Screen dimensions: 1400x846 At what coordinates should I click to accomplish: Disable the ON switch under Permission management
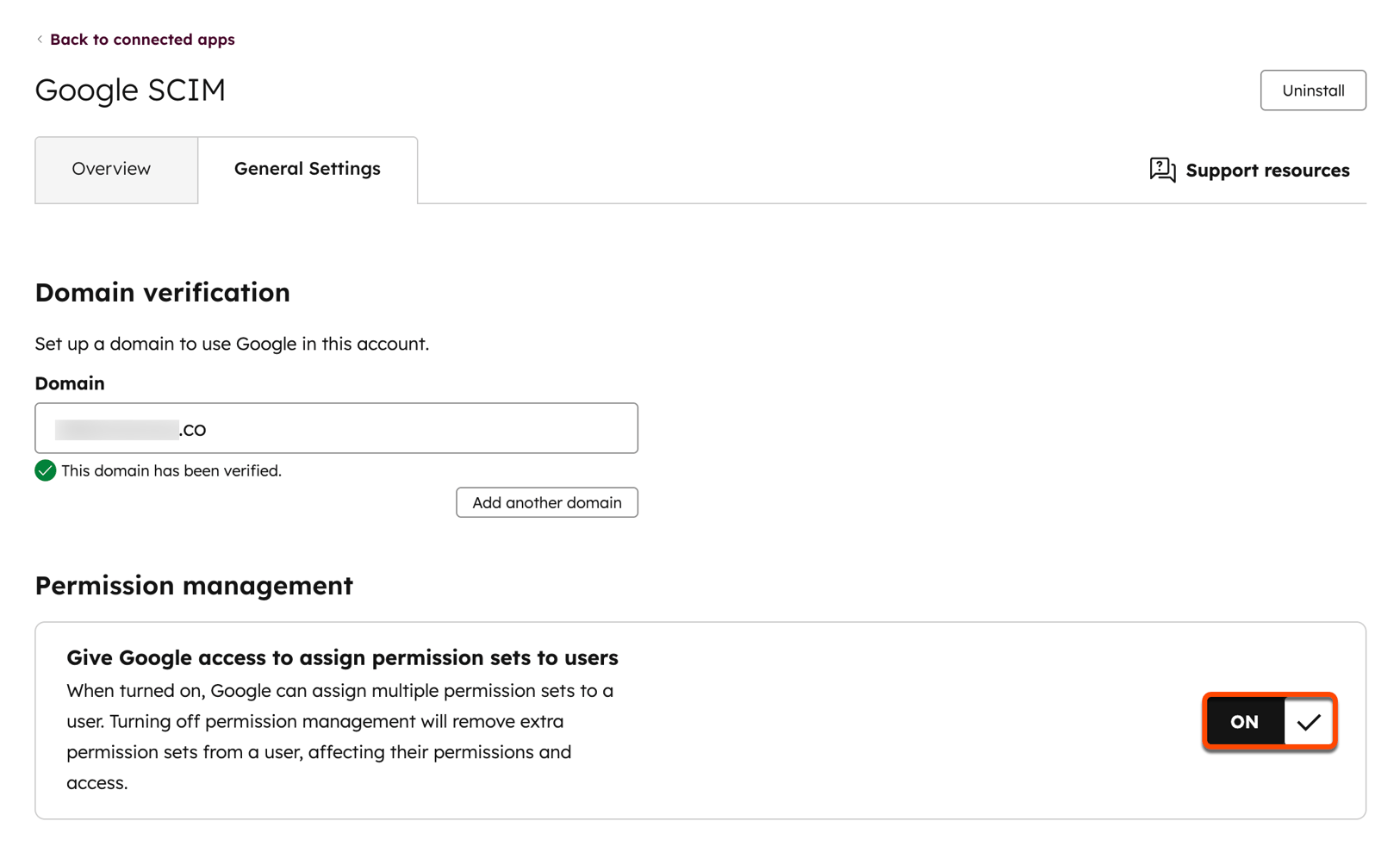pos(1268,721)
